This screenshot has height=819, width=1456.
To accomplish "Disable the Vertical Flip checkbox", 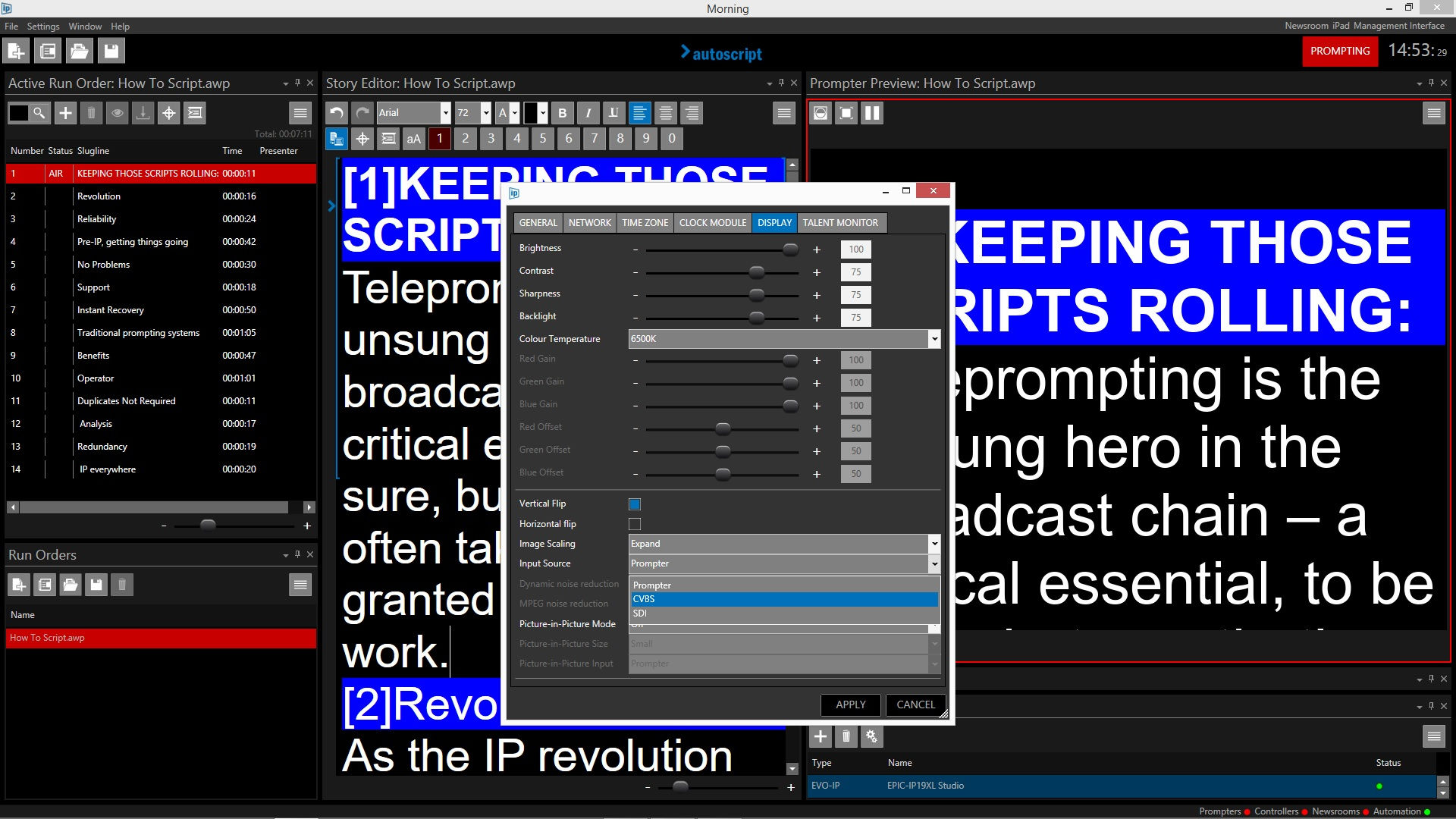I will (635, 504).
